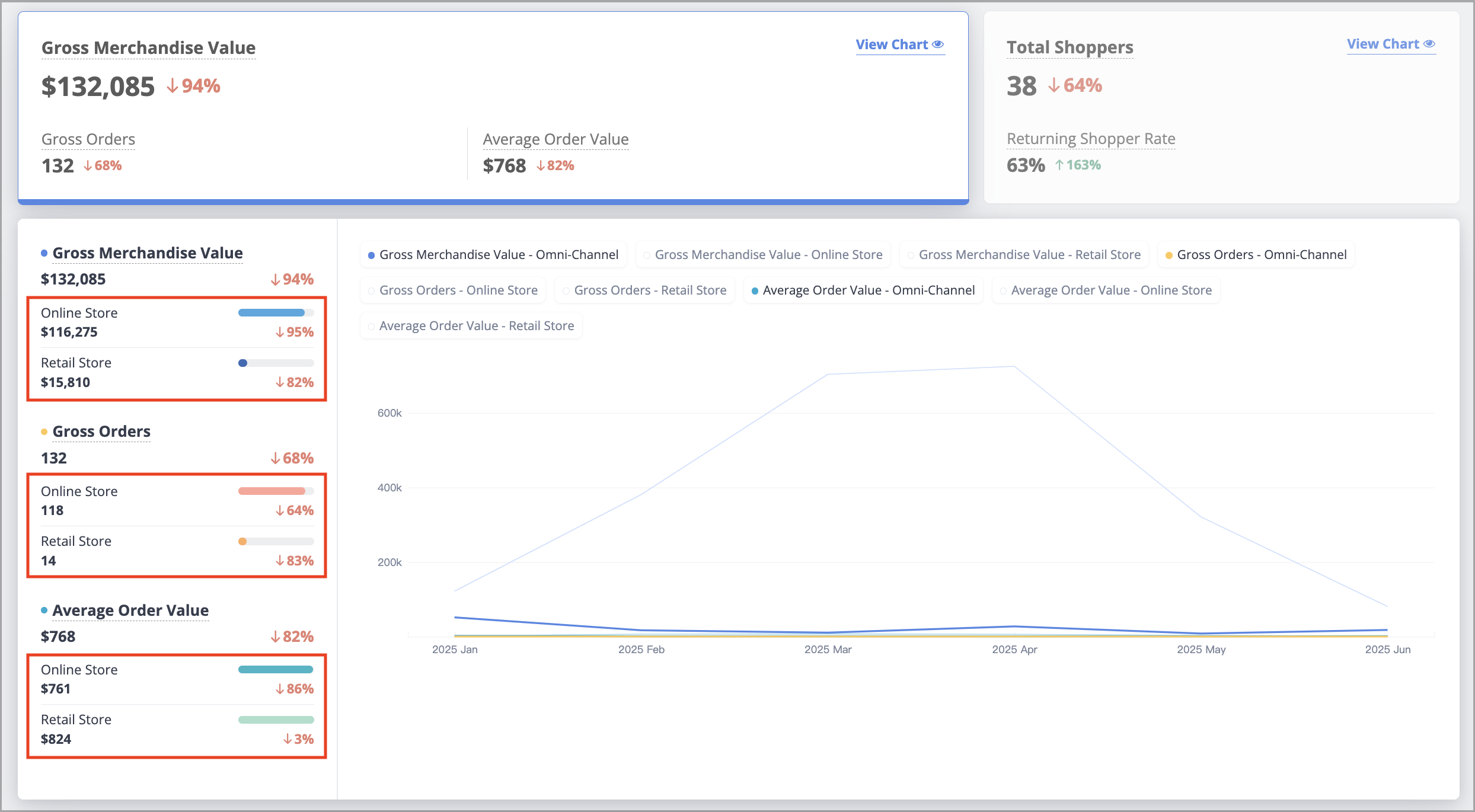Click the 94% down arrow beside $132,085 headline
The height and width of the screenshot is (812, 1475).
pos(173,86)
